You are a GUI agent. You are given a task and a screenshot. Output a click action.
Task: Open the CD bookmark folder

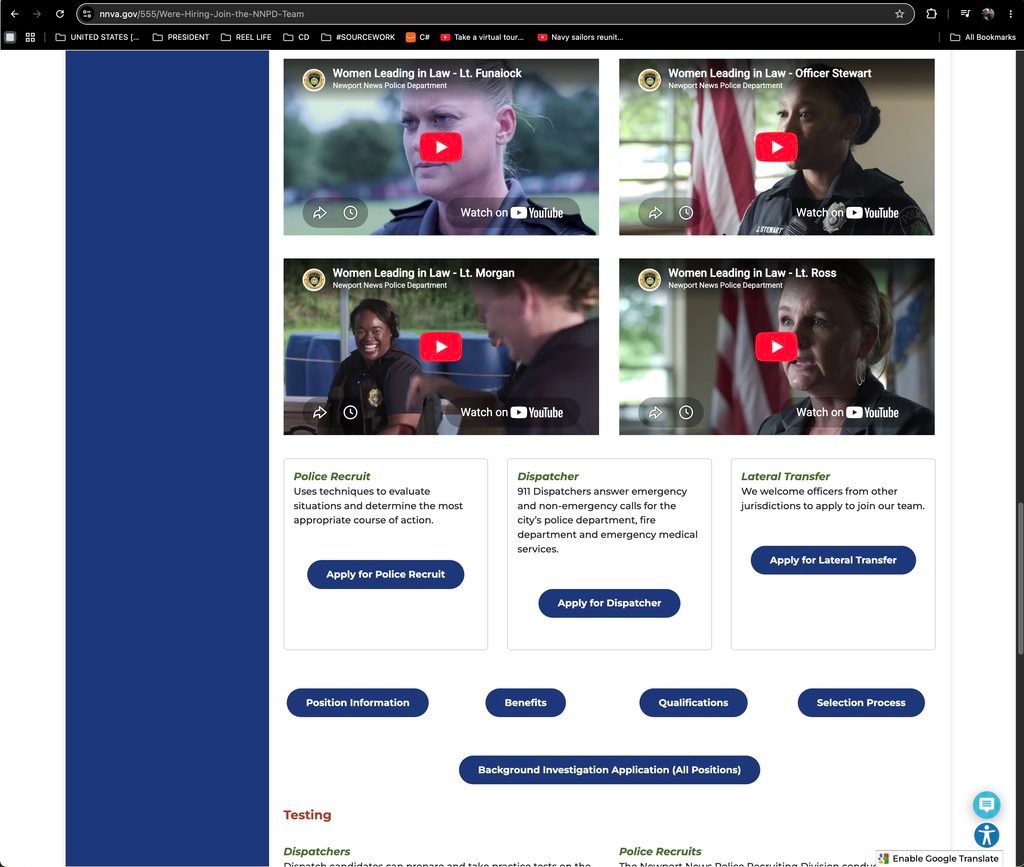coord(296,37)
